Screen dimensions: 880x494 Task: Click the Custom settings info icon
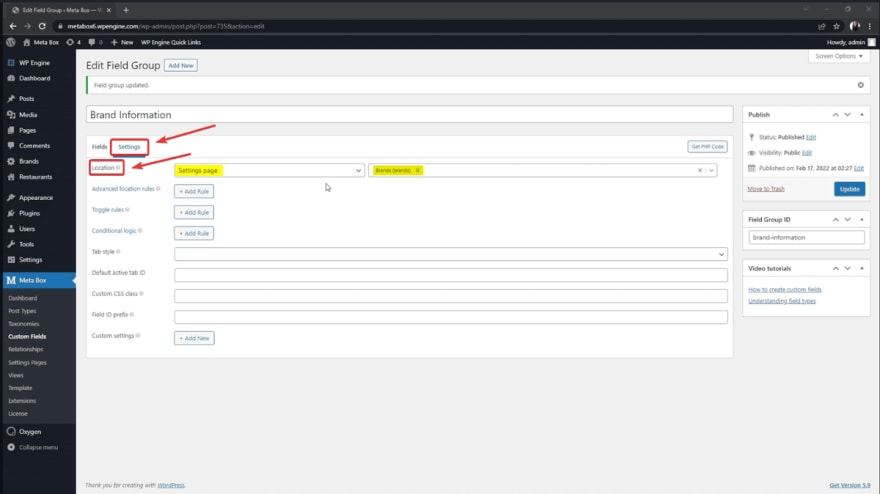[138, 335]
